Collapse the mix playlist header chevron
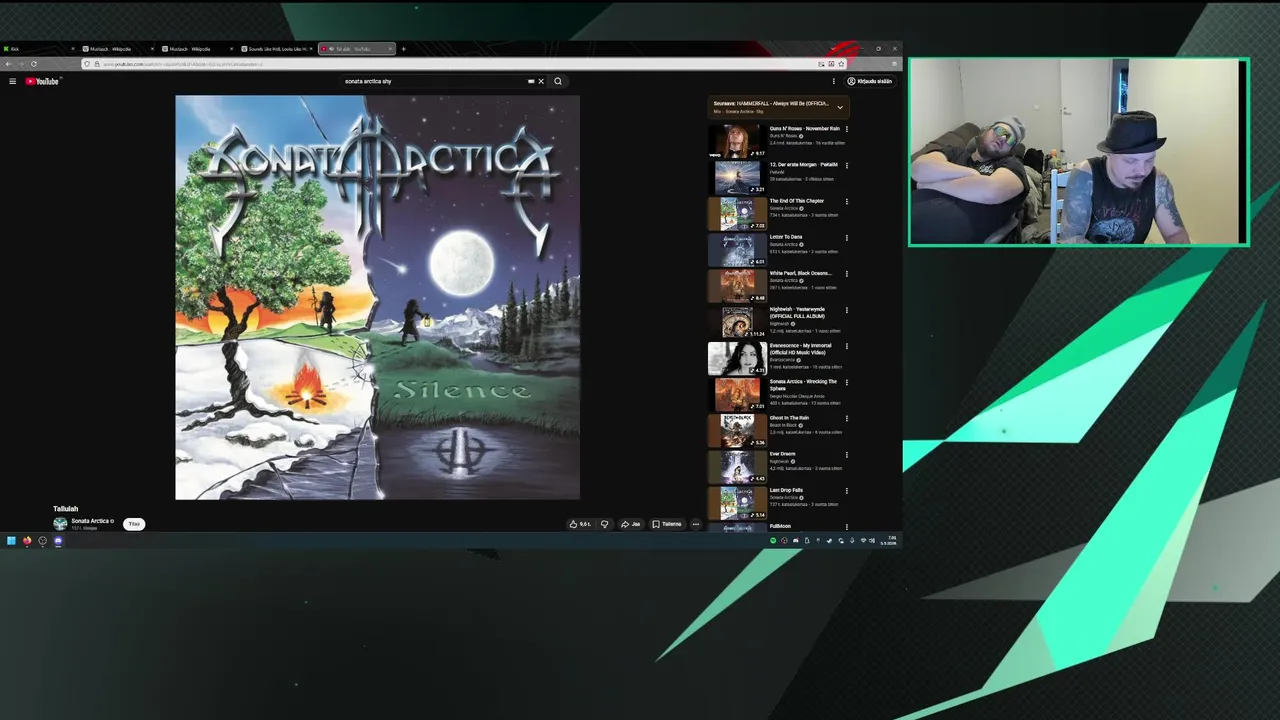This screenshot has height=720, width=1280. (840, 107)
